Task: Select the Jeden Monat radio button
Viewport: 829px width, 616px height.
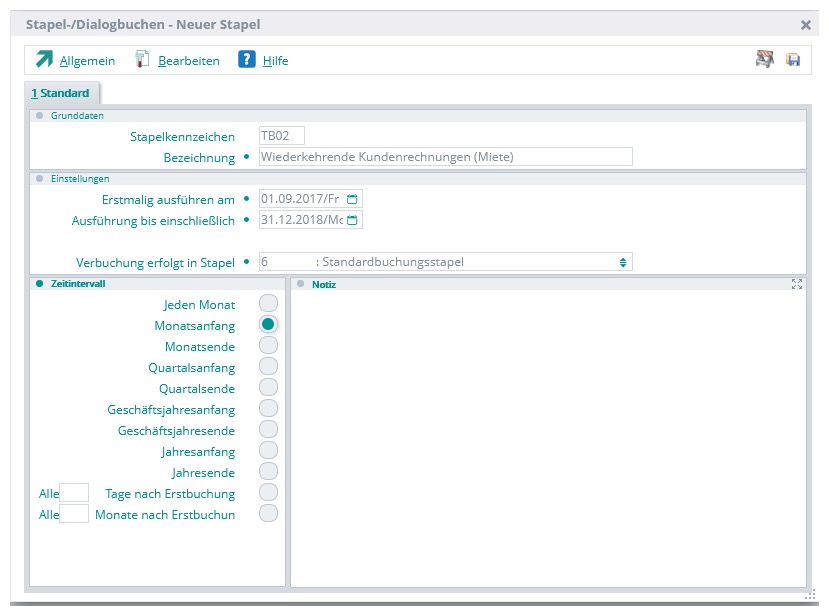Action: tap(268, 303)
